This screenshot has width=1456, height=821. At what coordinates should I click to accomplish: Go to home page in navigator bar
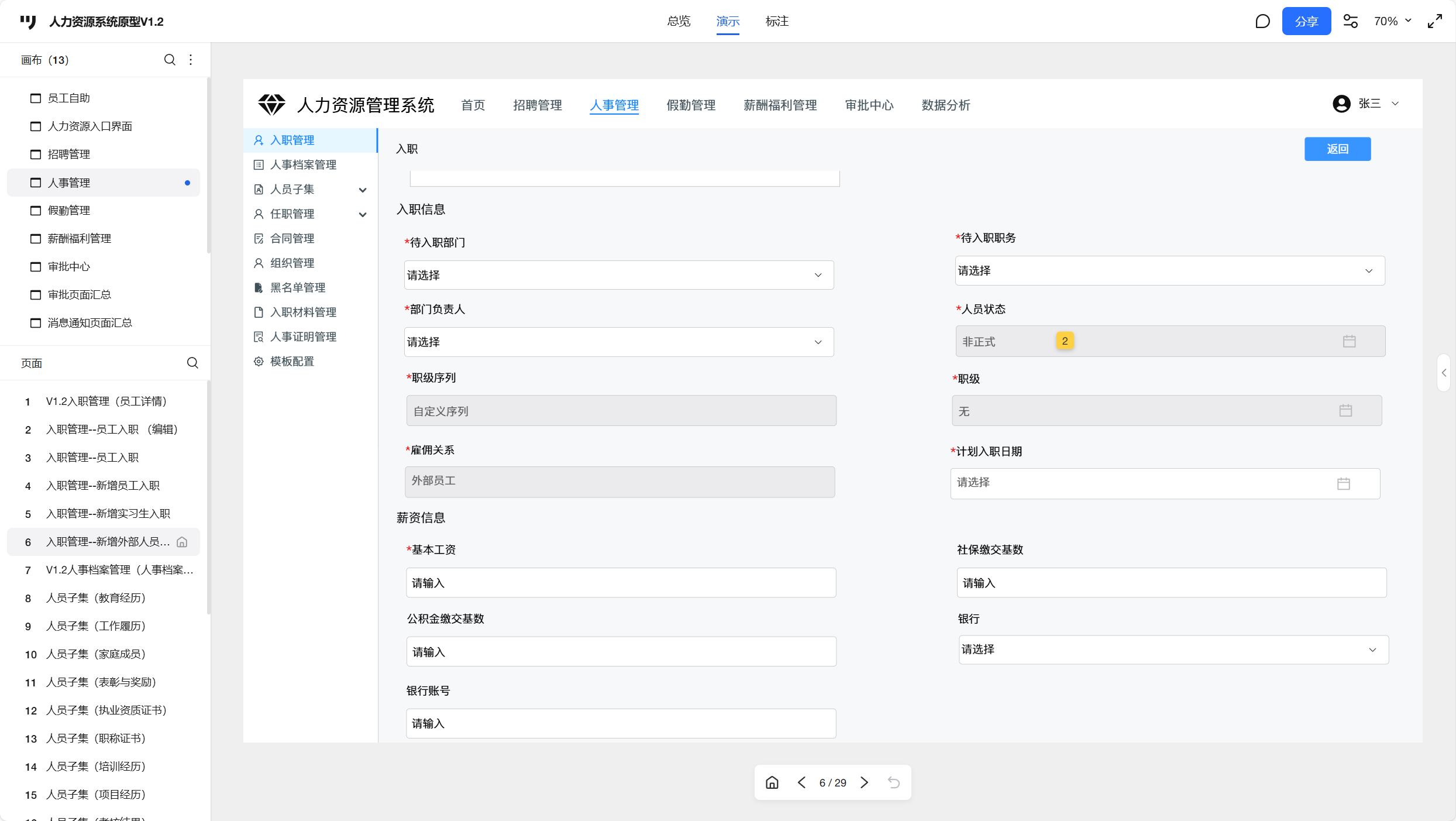click(772, 782)
